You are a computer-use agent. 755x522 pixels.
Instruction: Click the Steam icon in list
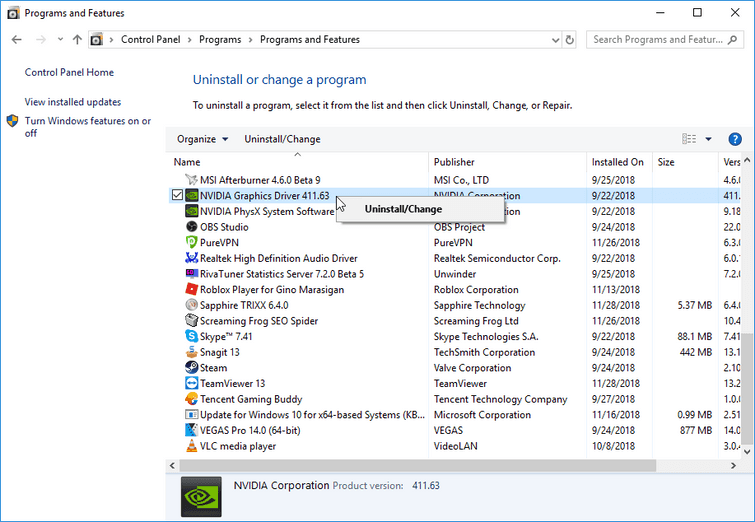pos(192,368)
